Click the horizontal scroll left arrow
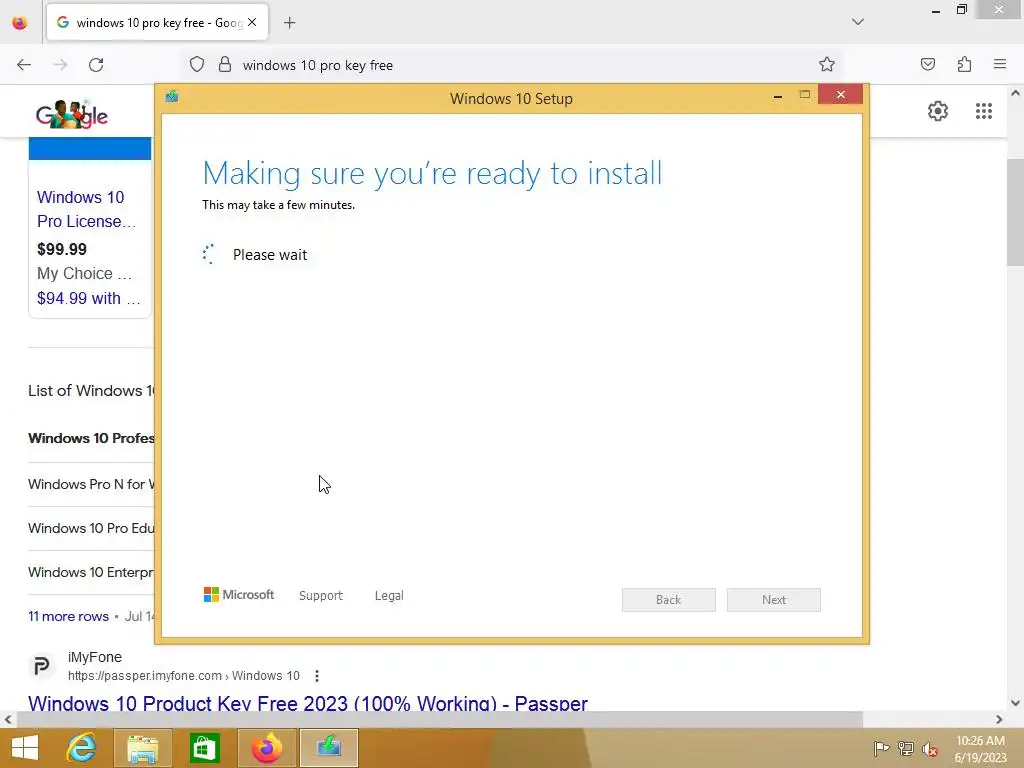Screen dimensions: 1024x768 tap(8, 720)
